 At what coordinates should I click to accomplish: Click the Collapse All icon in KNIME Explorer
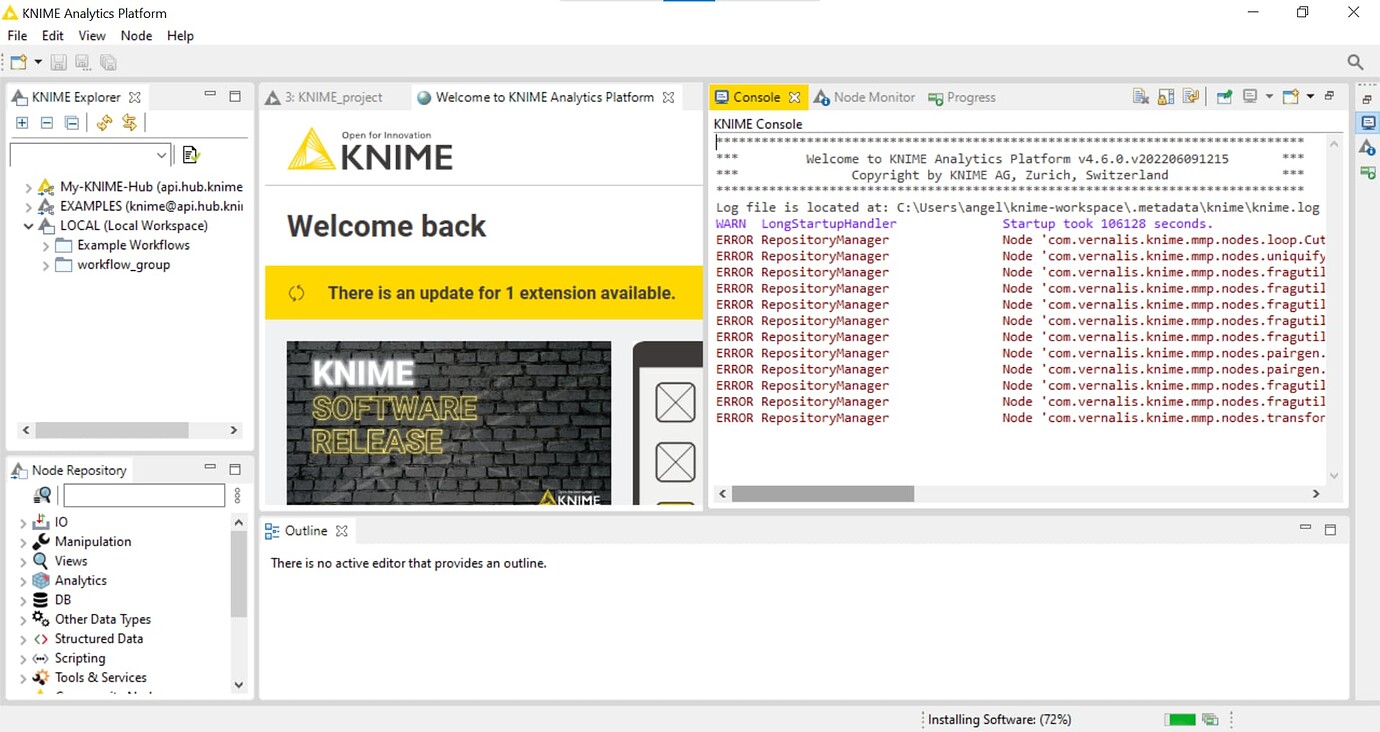[x=46, y=122]
